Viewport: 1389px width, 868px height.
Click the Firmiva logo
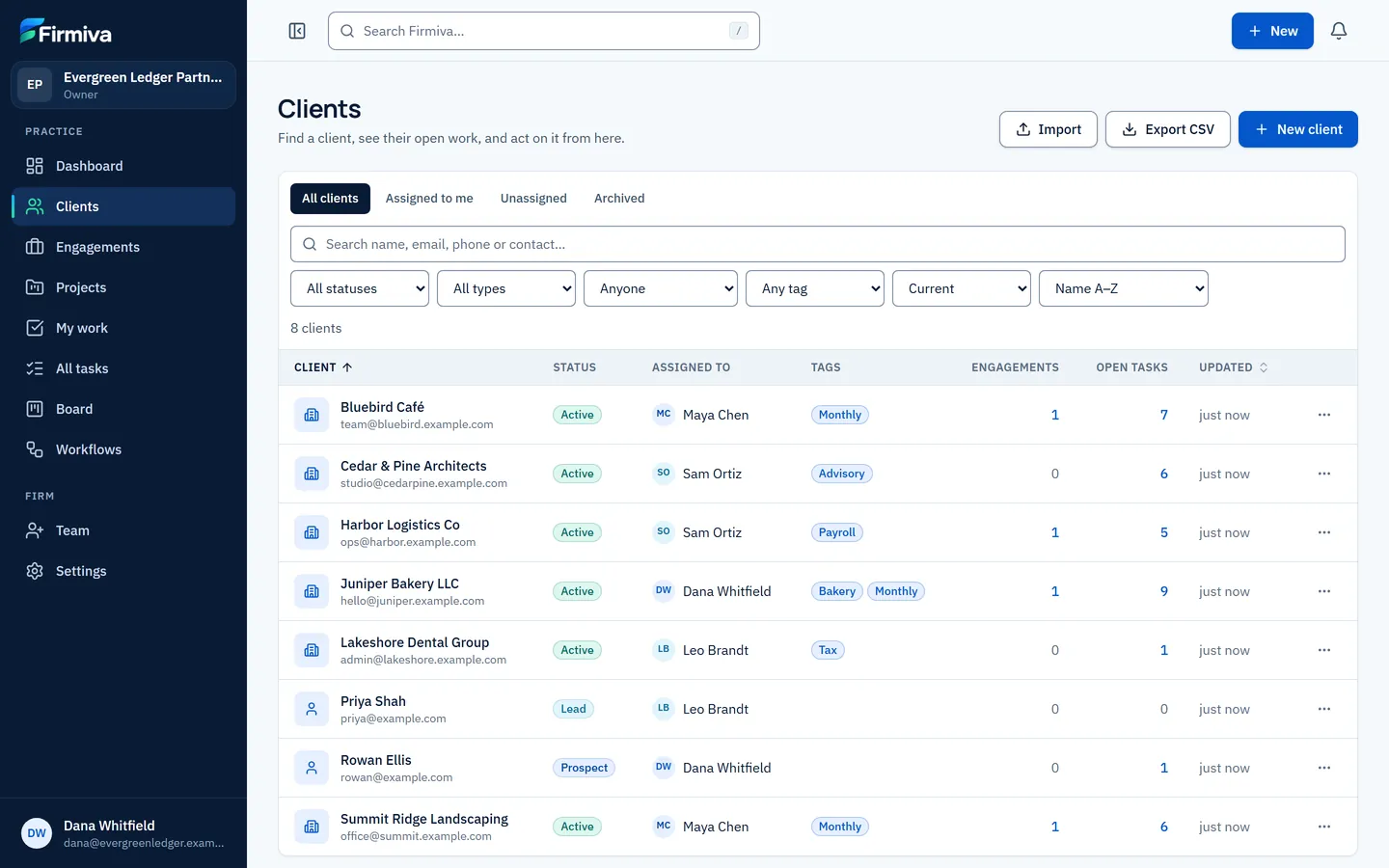coord(66,32)
